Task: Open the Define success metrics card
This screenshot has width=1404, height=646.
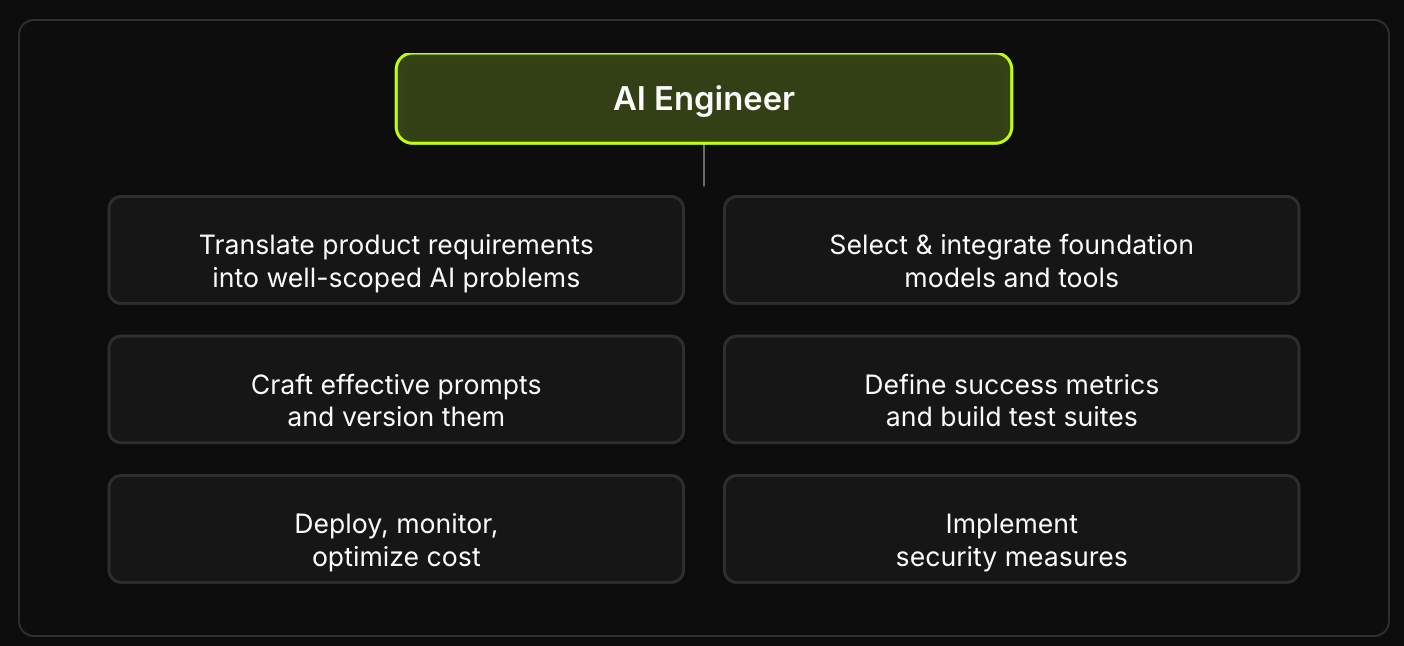Action: click(1011, 389)
